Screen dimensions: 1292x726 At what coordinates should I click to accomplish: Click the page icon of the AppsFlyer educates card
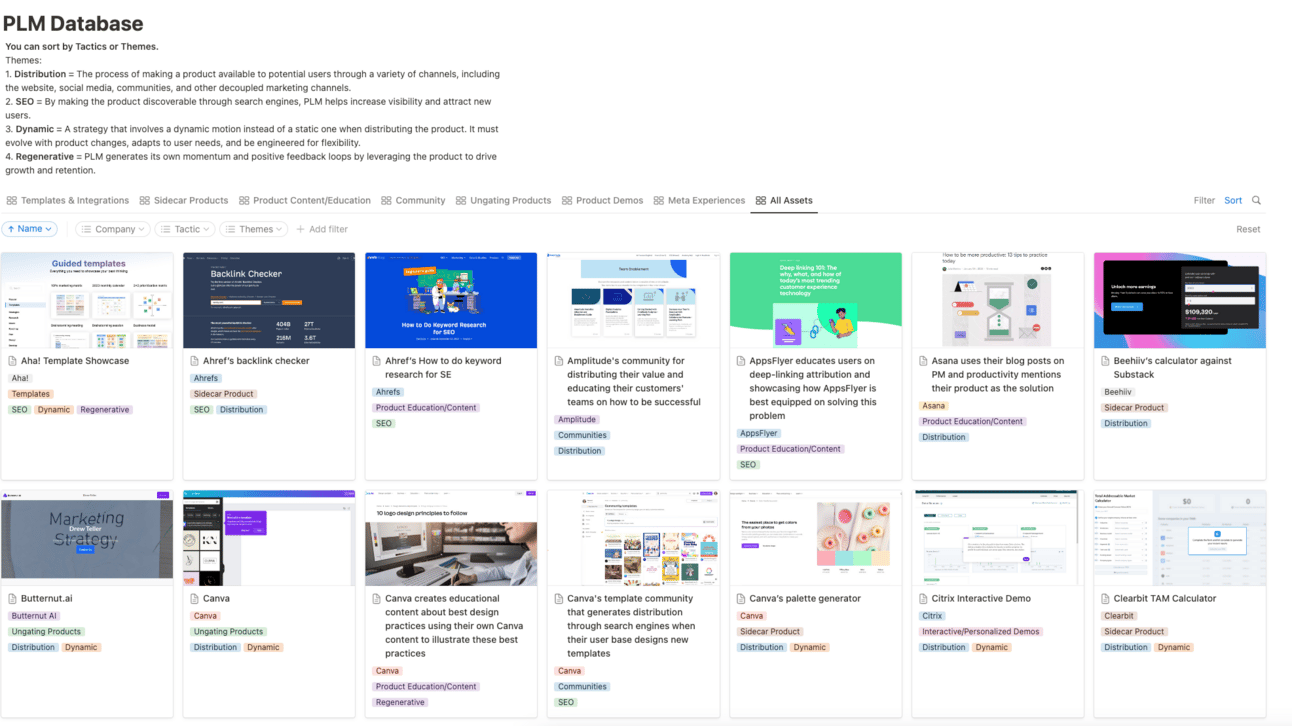(x=741, y=361)
